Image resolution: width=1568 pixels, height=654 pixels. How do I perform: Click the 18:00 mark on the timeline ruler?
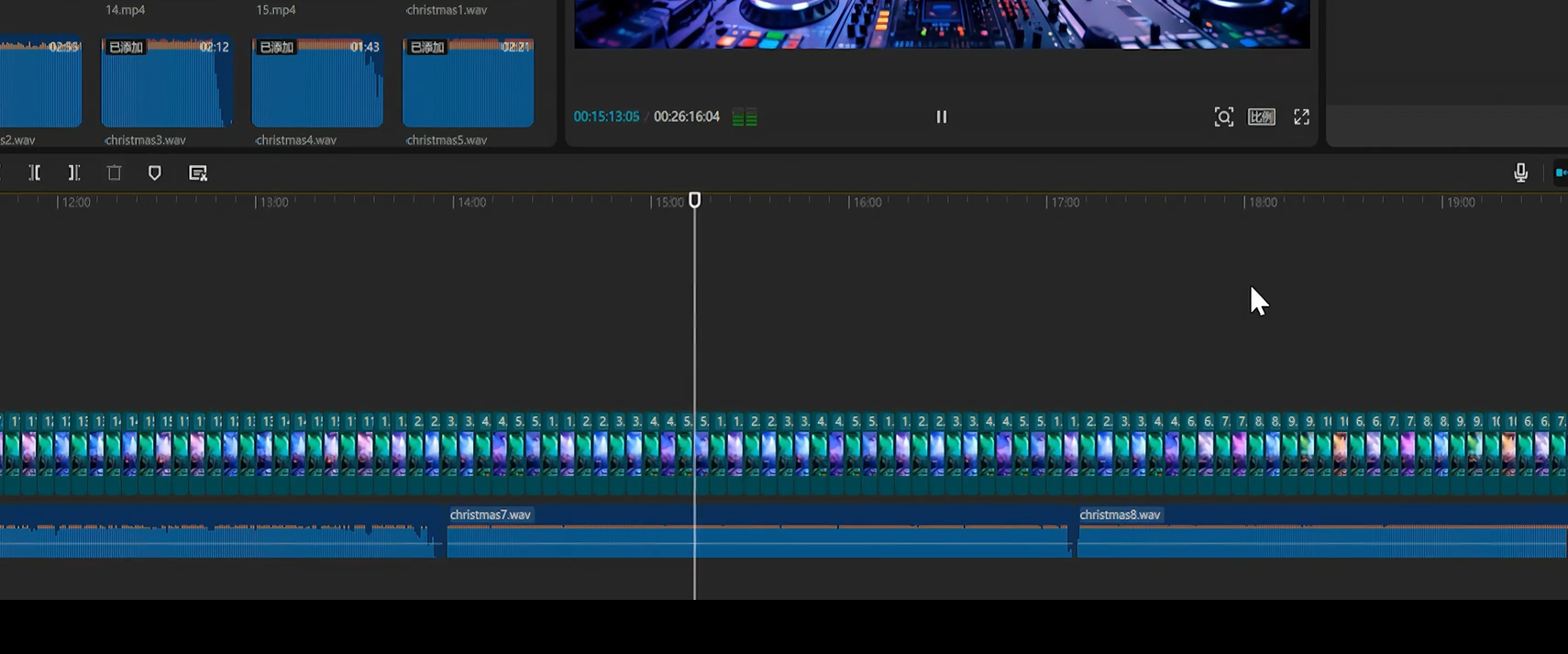click(1263, 202)
